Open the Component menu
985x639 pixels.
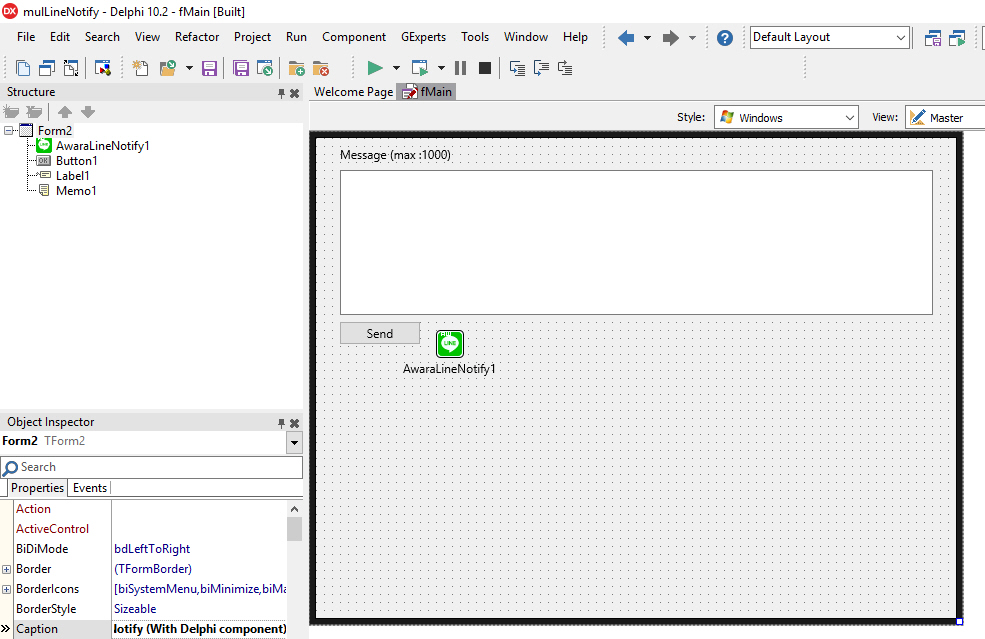pos(354,37)
